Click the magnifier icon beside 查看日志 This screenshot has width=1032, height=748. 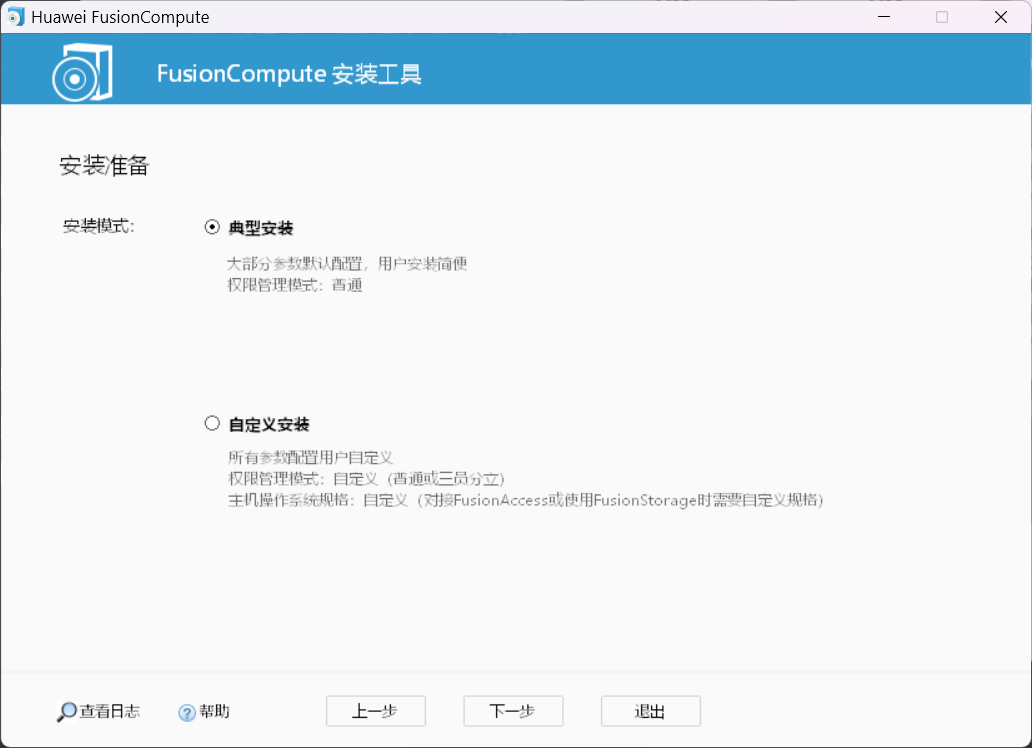click(x=66, y=712)
